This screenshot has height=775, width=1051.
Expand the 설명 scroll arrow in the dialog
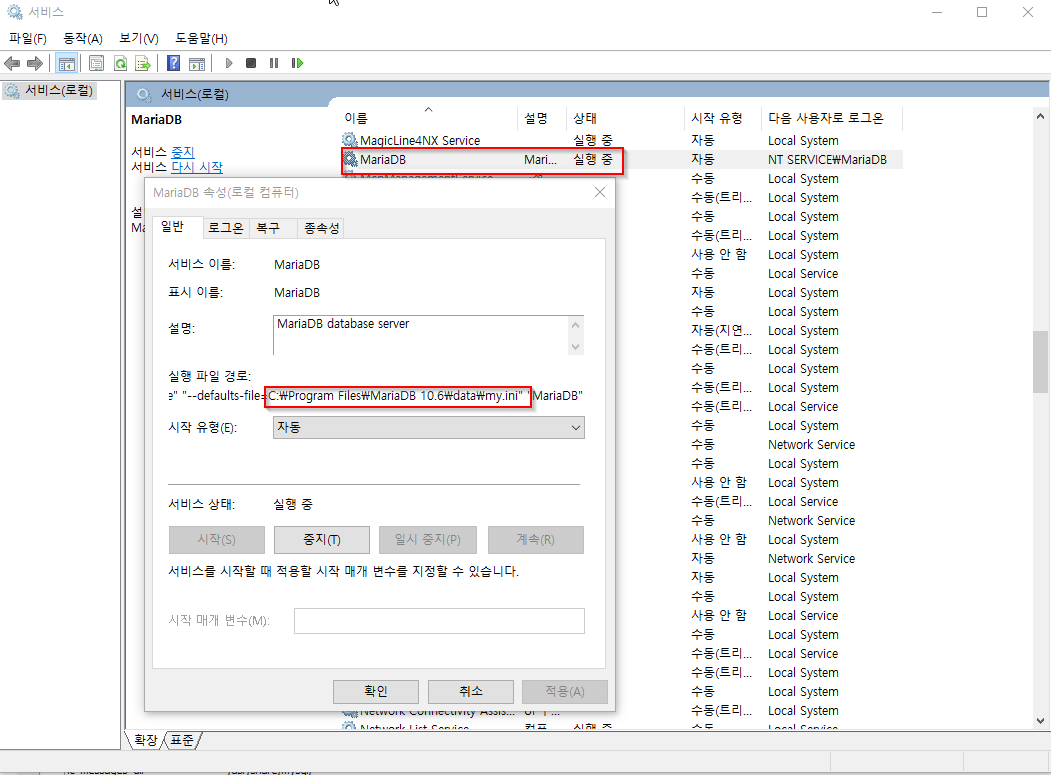(576, 324)
